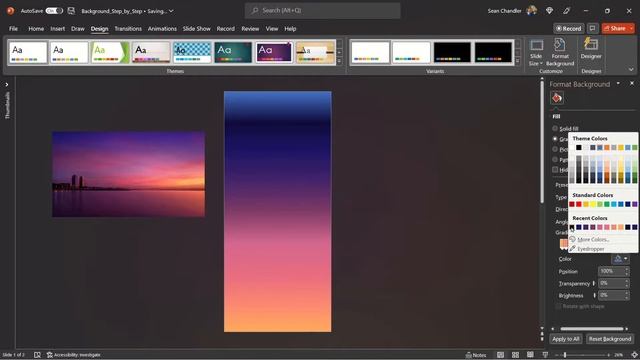Pick black swatch in Theme Colors

click(x=579, y=147)
